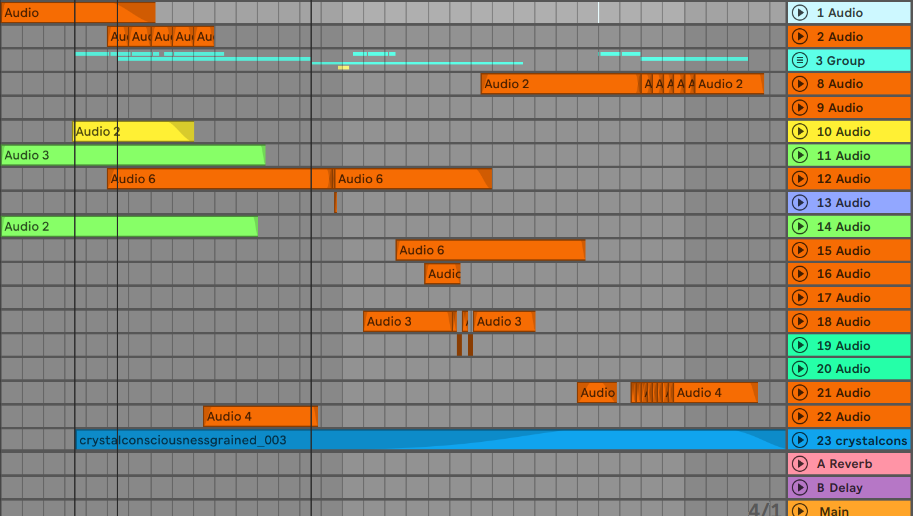Image resolution: width=913 pixels, height=516 pixels.
Task: Click play icon on 10 Audio track
Action: [x=800, y=132]
